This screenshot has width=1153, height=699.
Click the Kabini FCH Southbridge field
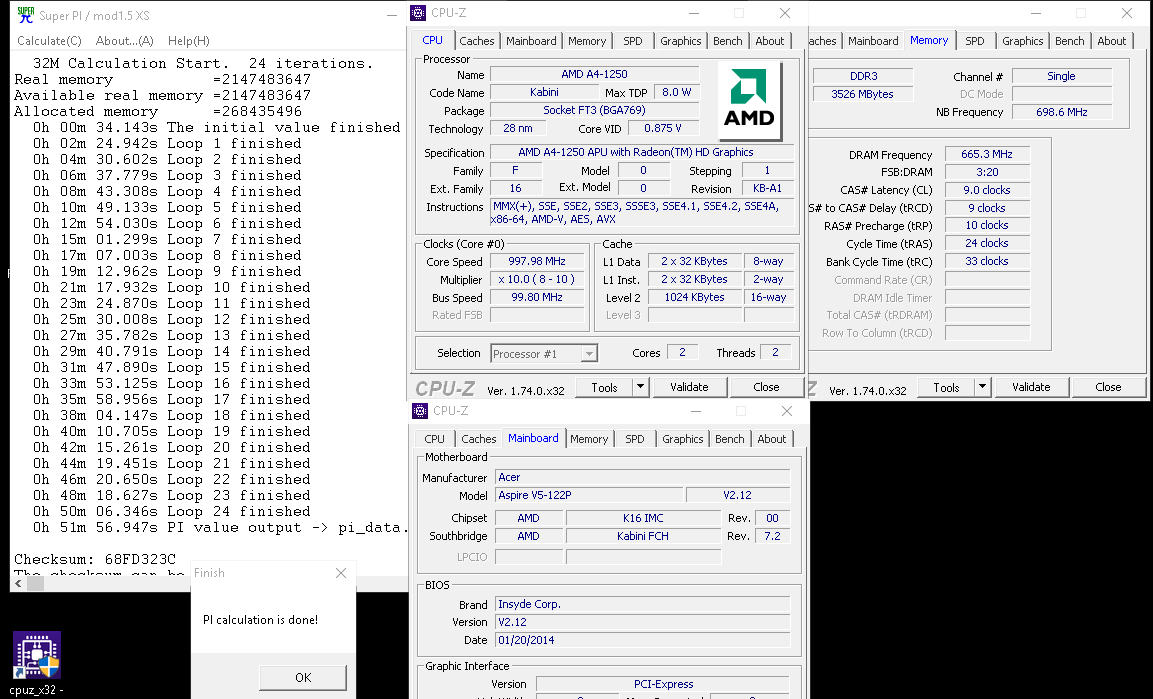pos(643,536)
